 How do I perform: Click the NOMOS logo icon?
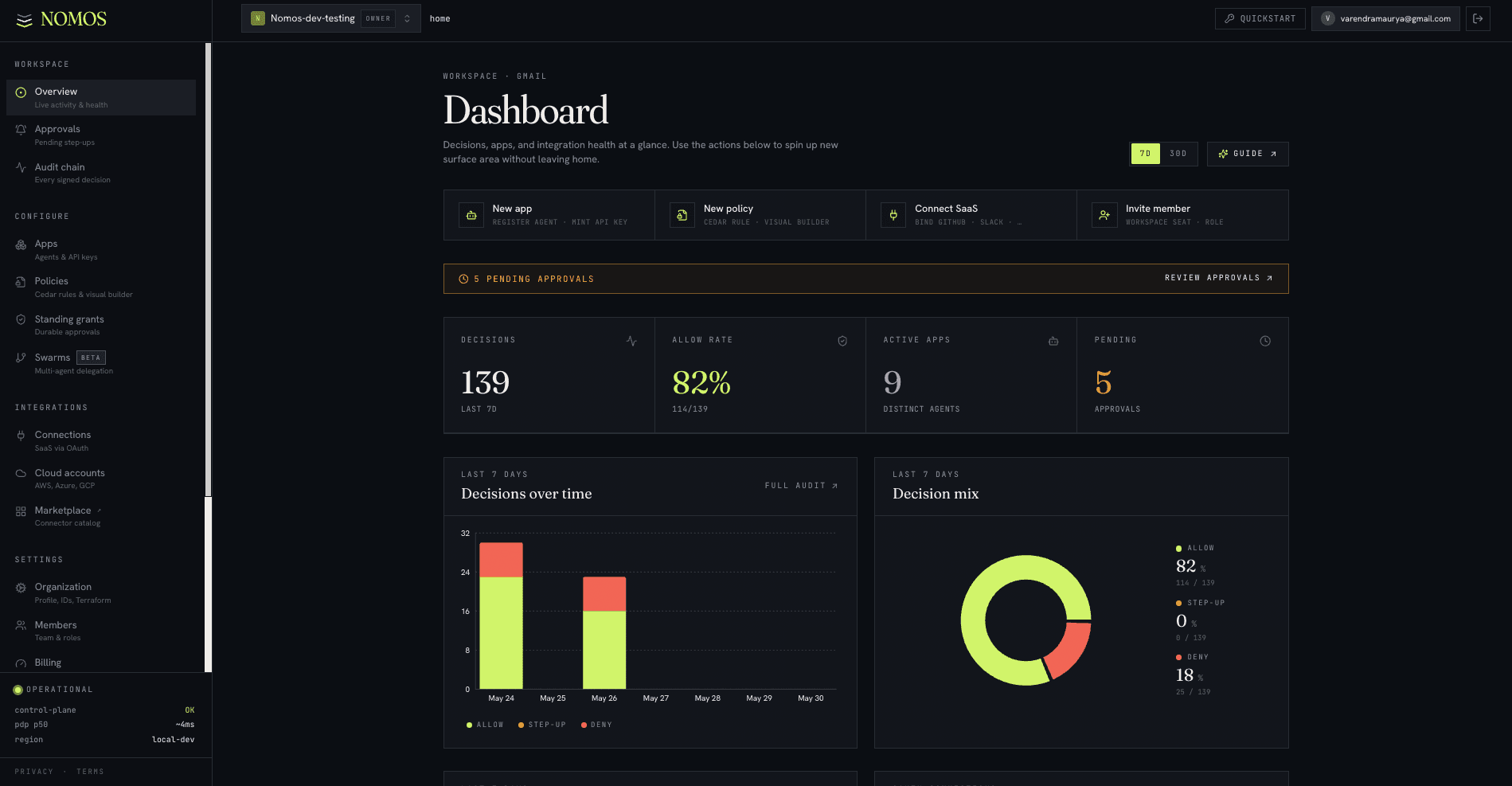pos(25,20)
